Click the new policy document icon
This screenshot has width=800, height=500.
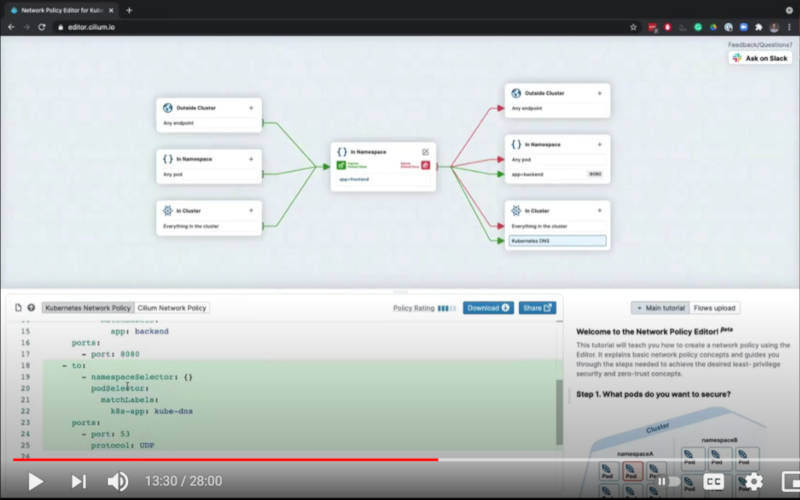18,308
